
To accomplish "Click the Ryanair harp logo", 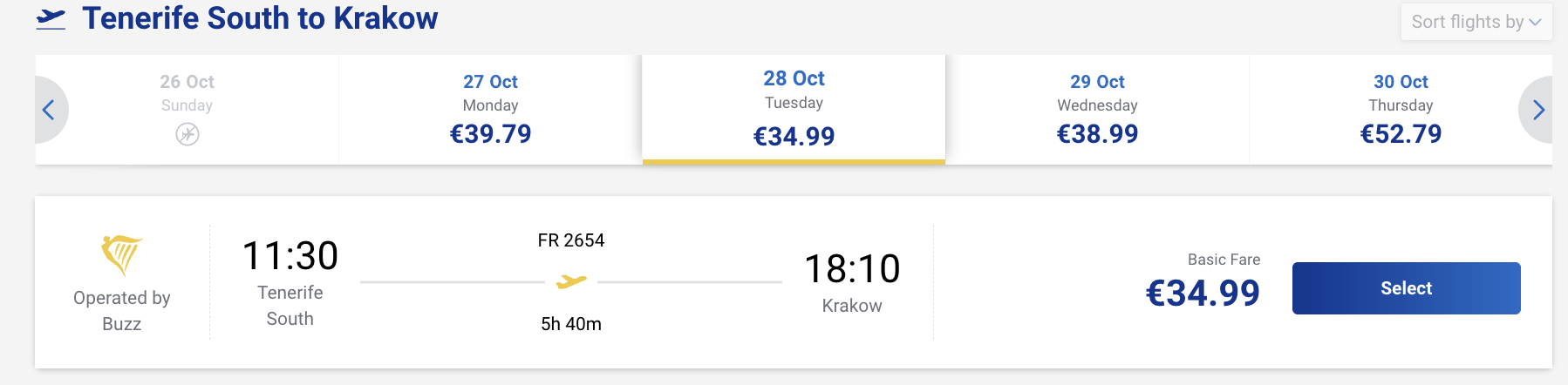I will tap(121, 254).
